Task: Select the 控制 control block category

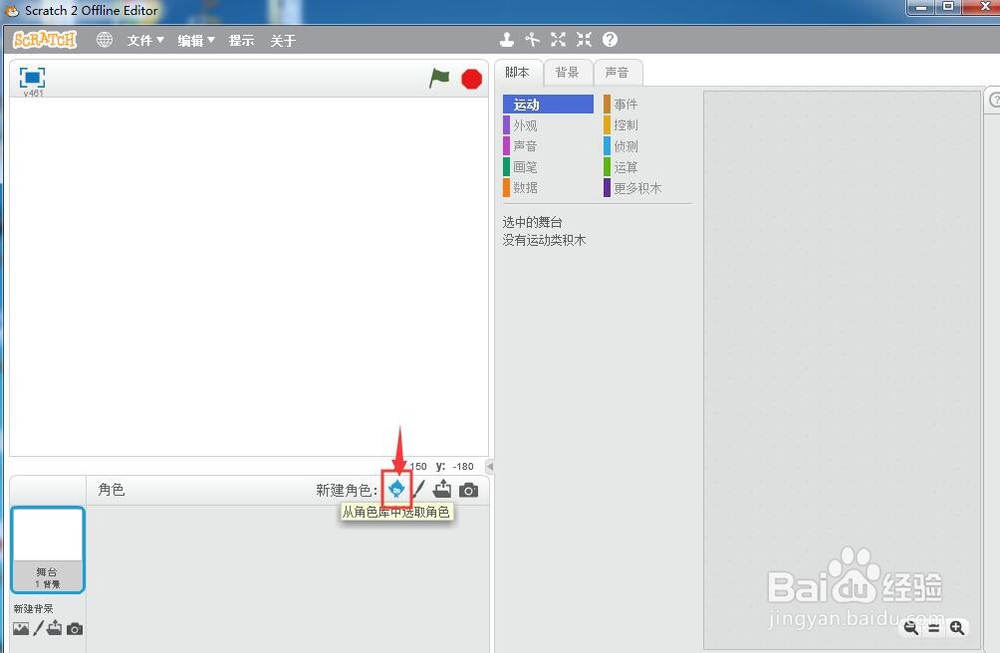Action: [x=647, y=125]
